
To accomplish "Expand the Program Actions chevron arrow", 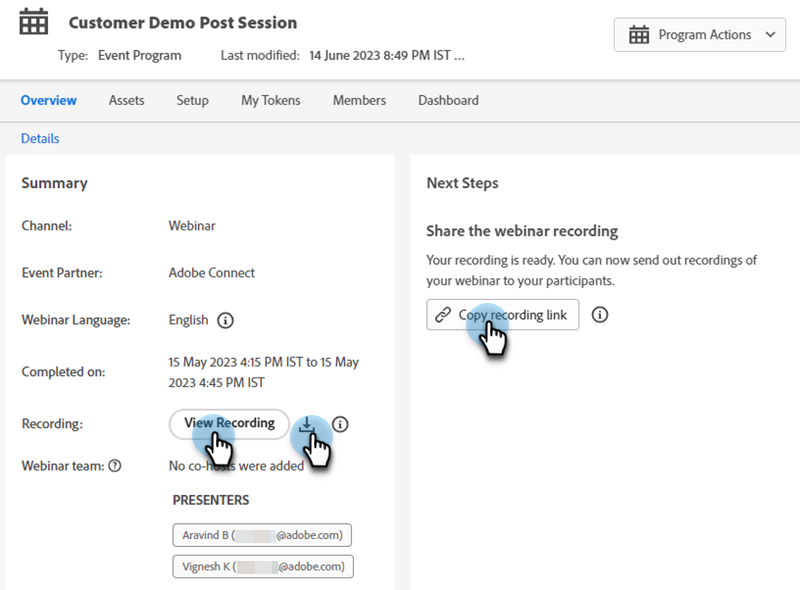I will tap(769, 35).
